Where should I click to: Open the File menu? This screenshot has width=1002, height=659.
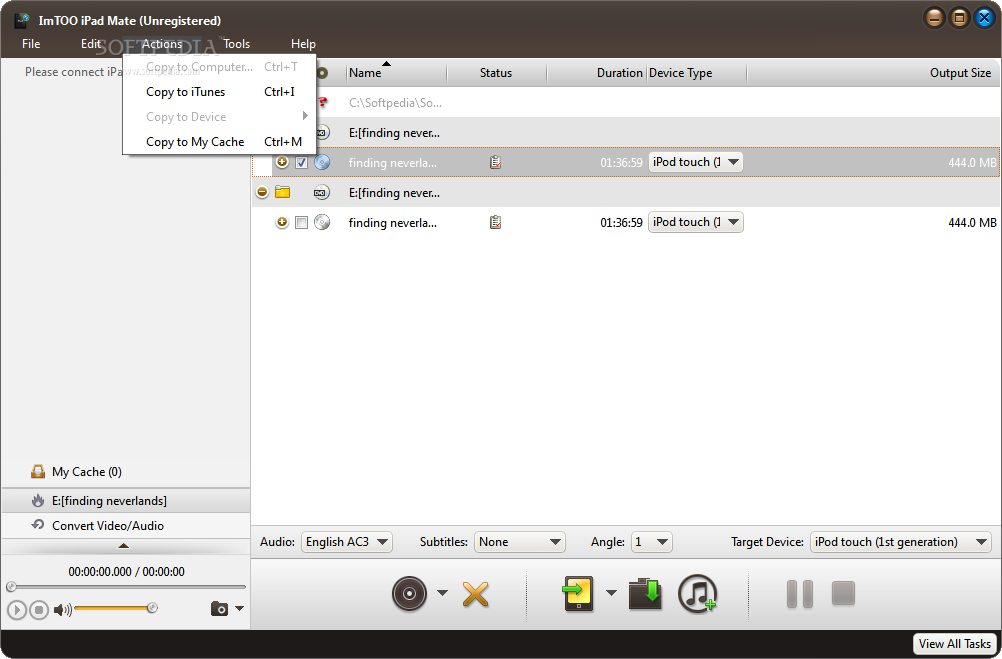31,44
